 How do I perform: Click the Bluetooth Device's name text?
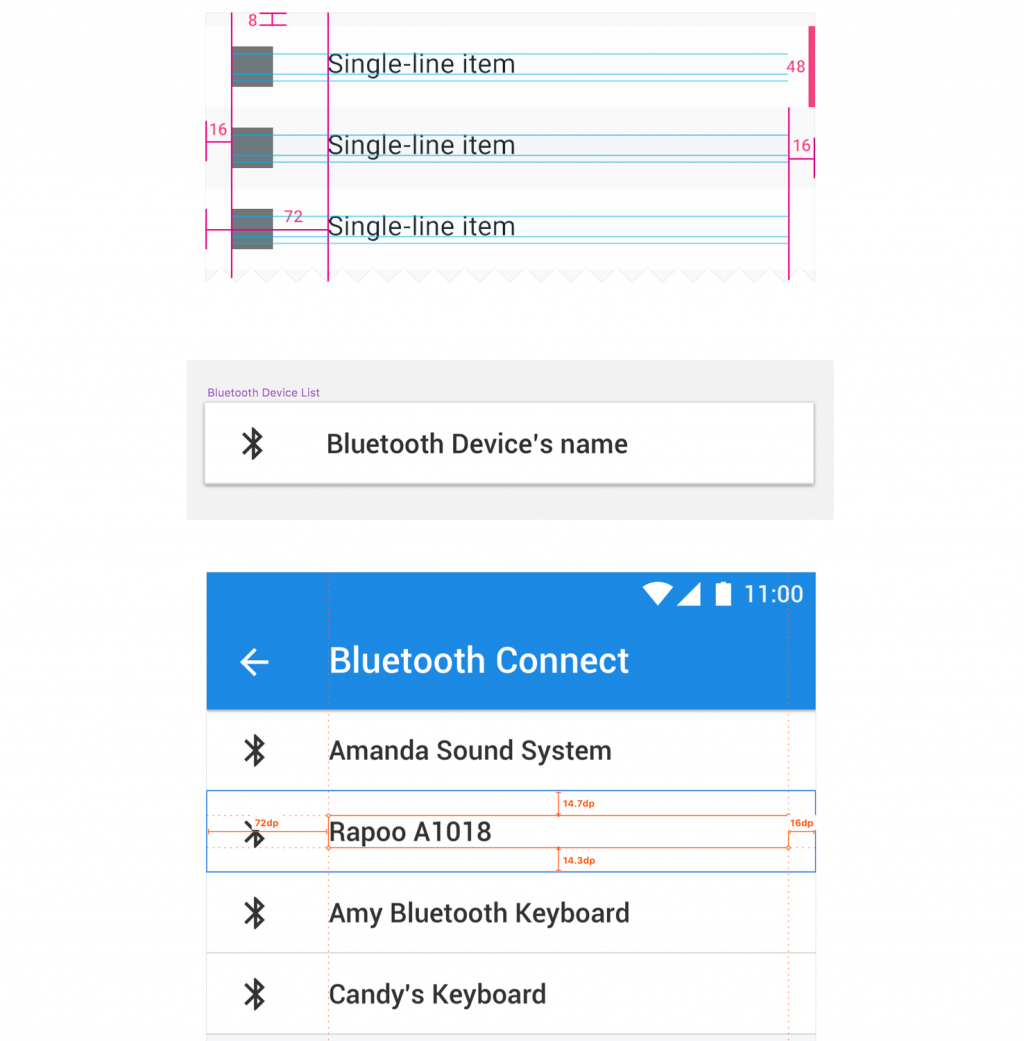[477, 444]
